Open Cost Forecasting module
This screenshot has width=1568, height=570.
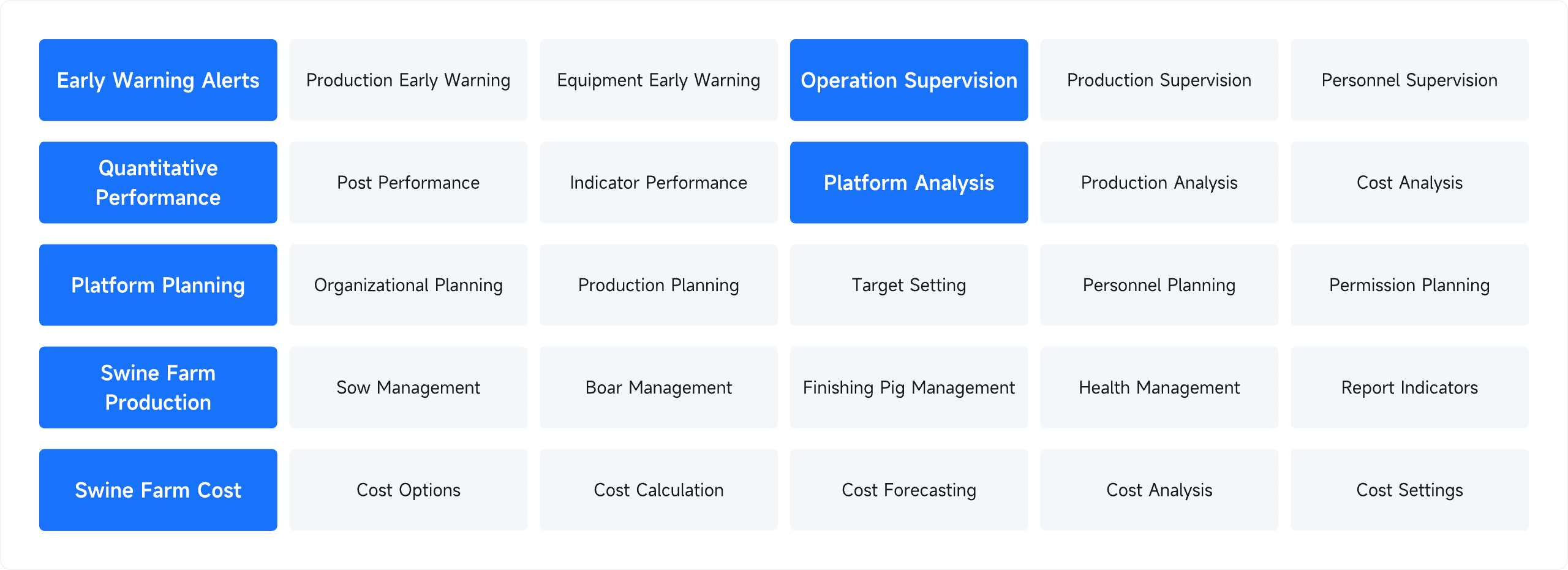tap(909, 490)
